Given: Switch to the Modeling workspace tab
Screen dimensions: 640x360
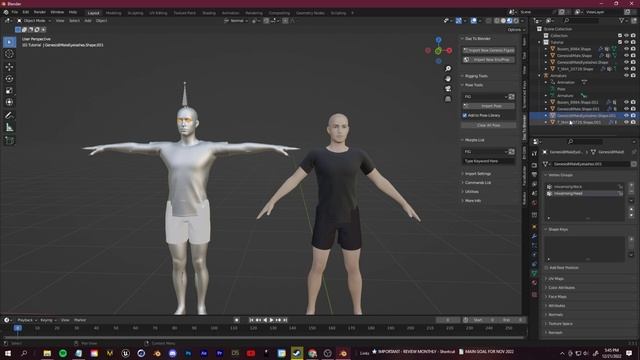Looking at the screenshot, I should tap(113, 13).
